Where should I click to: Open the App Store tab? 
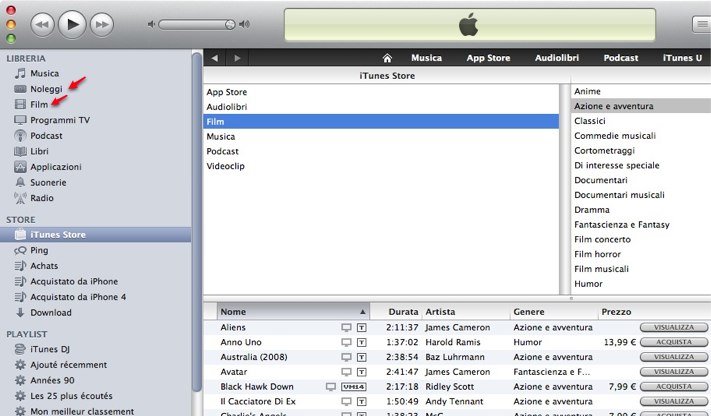[488, 58]
